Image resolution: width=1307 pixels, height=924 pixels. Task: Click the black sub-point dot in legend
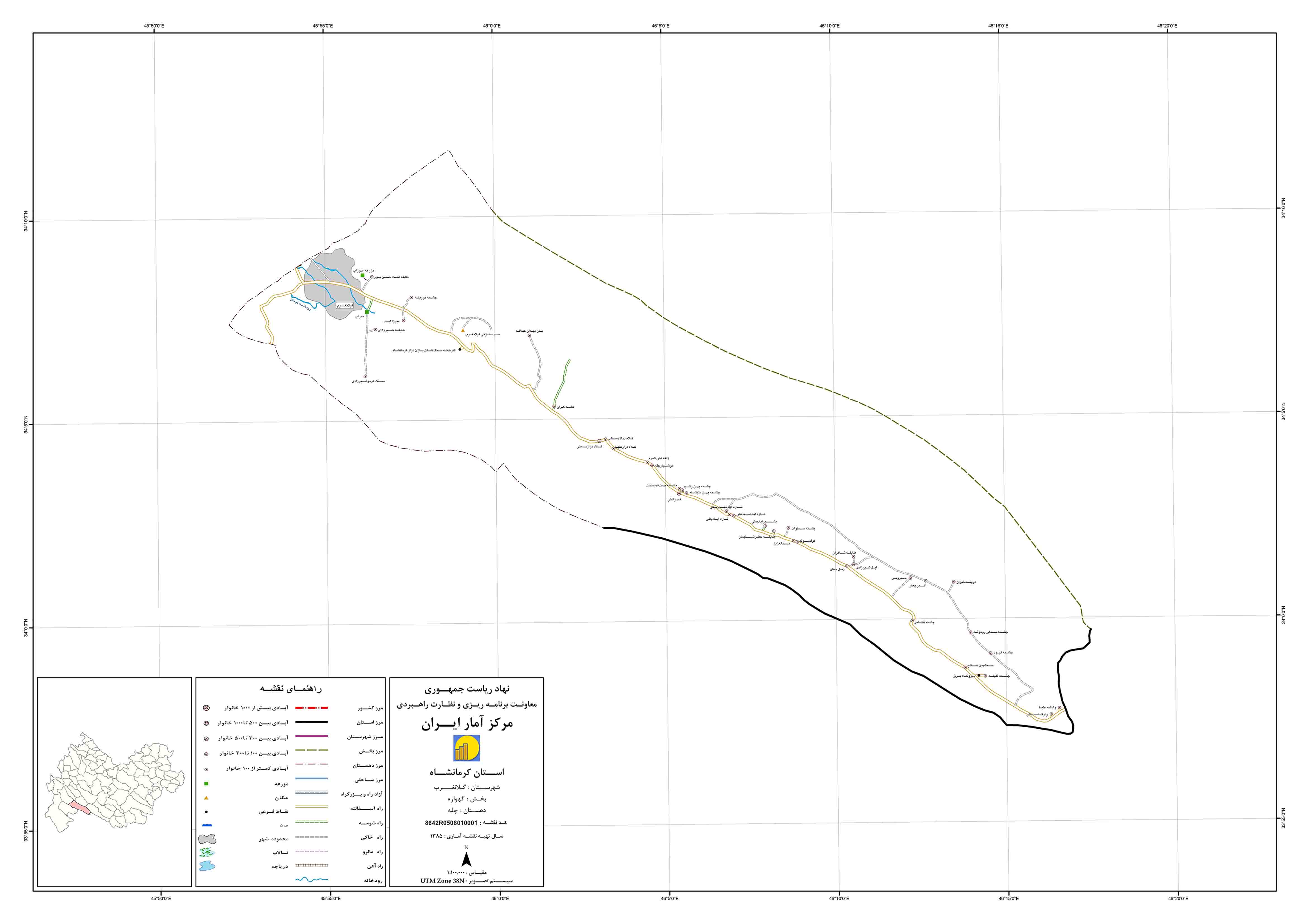(206, 811)
